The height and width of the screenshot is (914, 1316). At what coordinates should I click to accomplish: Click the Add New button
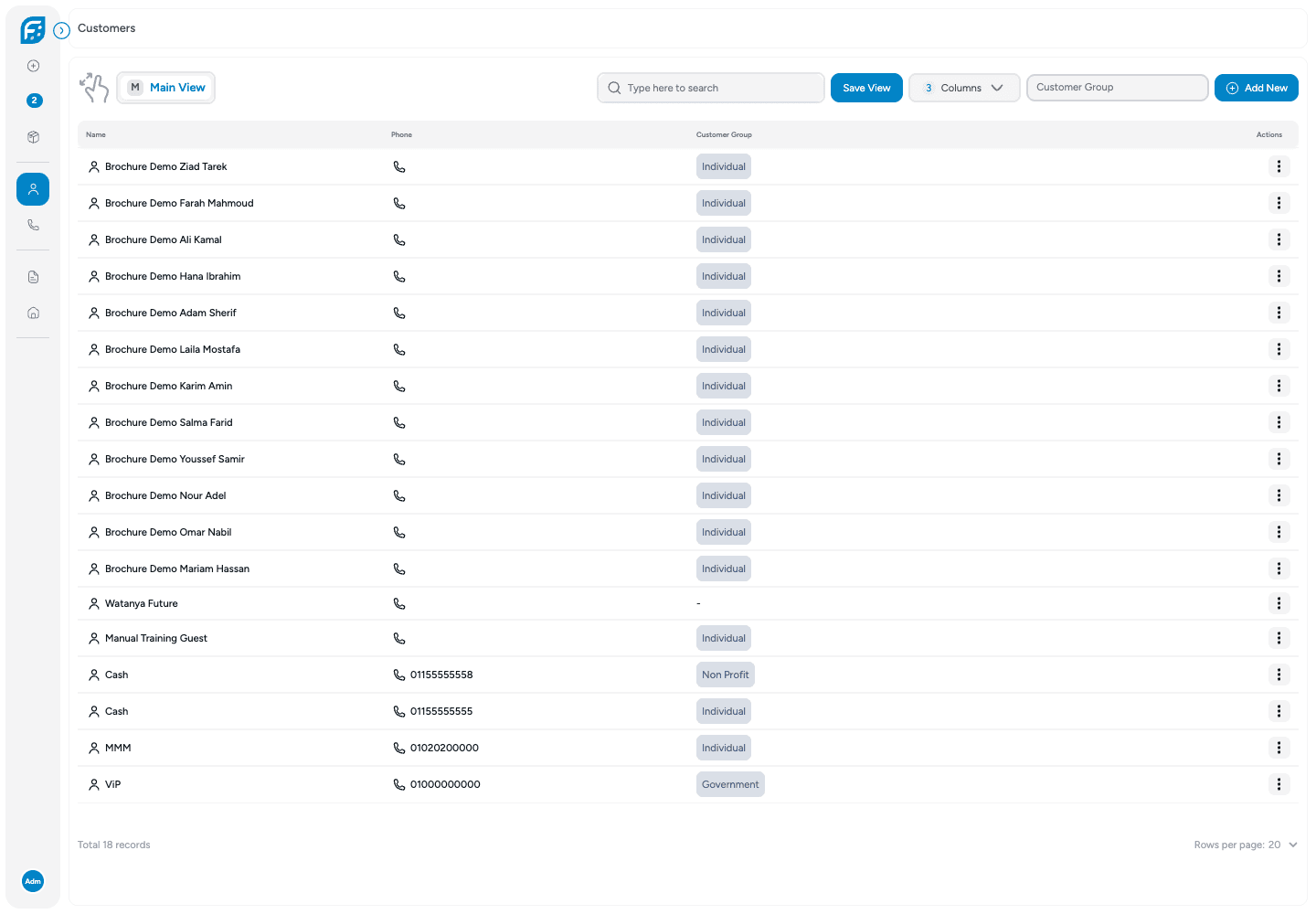coord(1257,88)
